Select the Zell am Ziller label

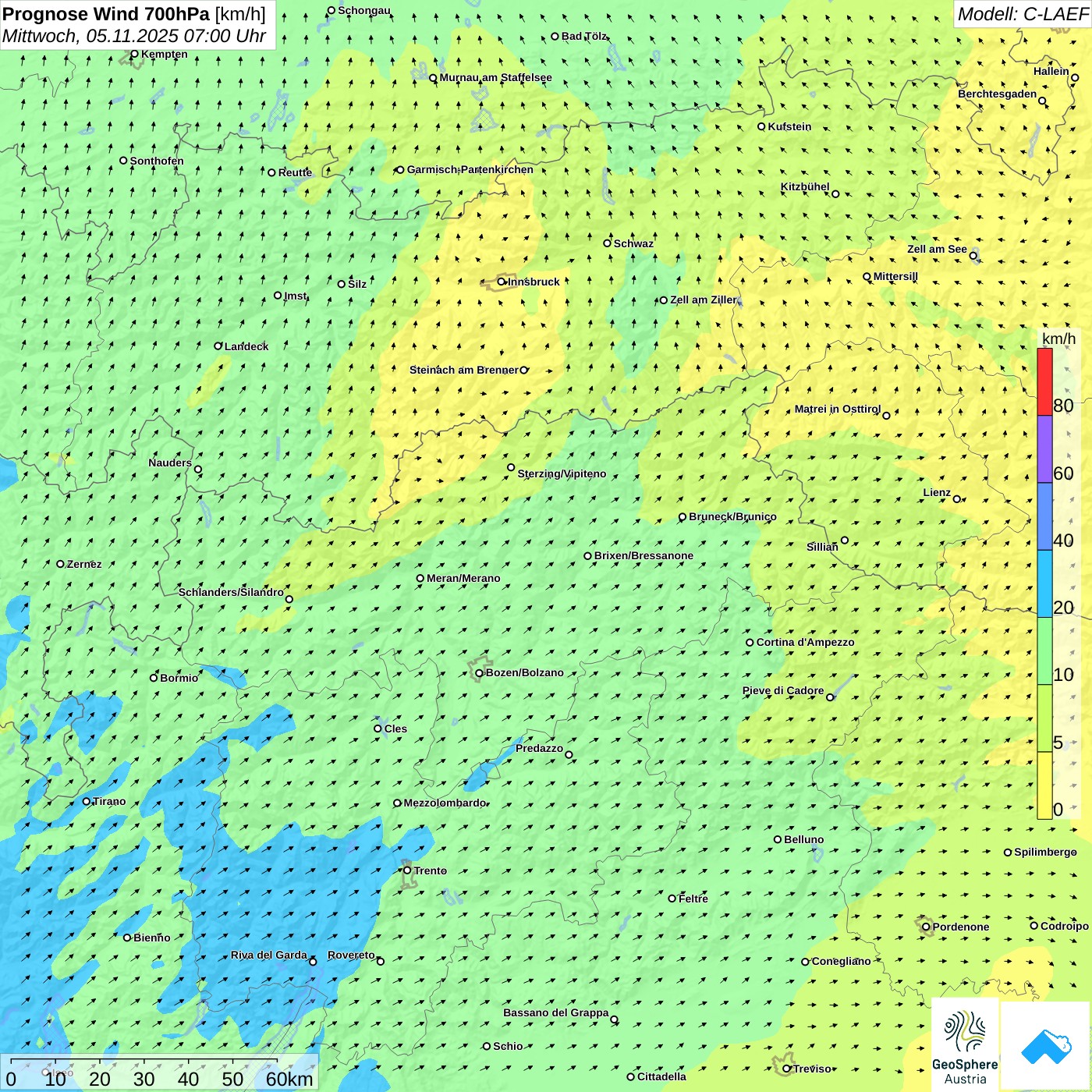pyautogui.click(x=704, y=300)
